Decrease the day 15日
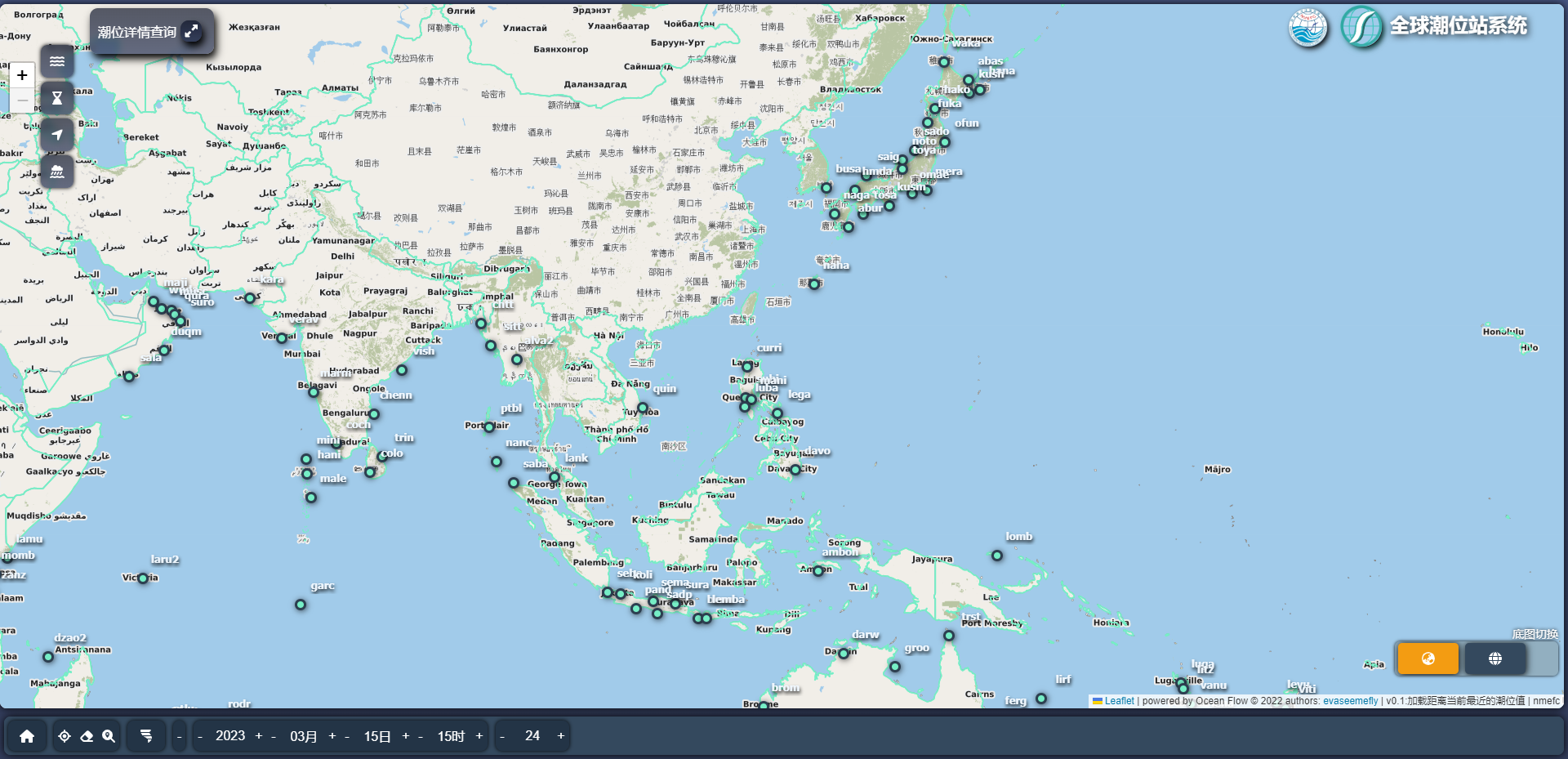This screenshot has height=759, width=1568. point(347,736)
